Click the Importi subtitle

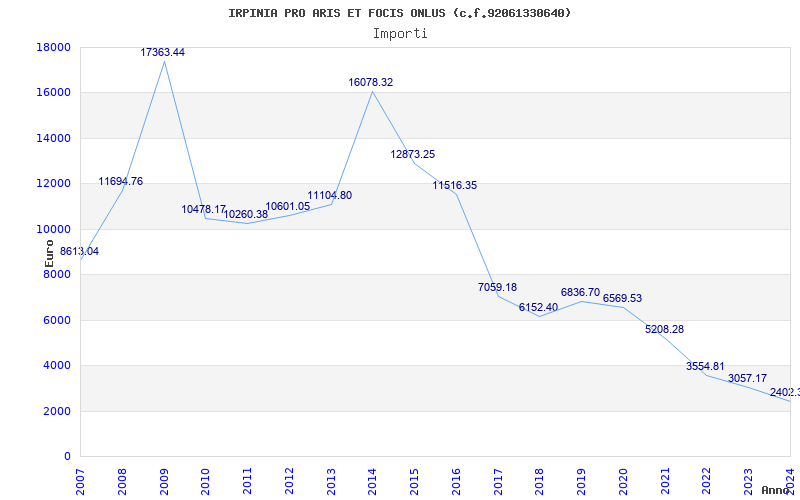click(x=400, y=34)
